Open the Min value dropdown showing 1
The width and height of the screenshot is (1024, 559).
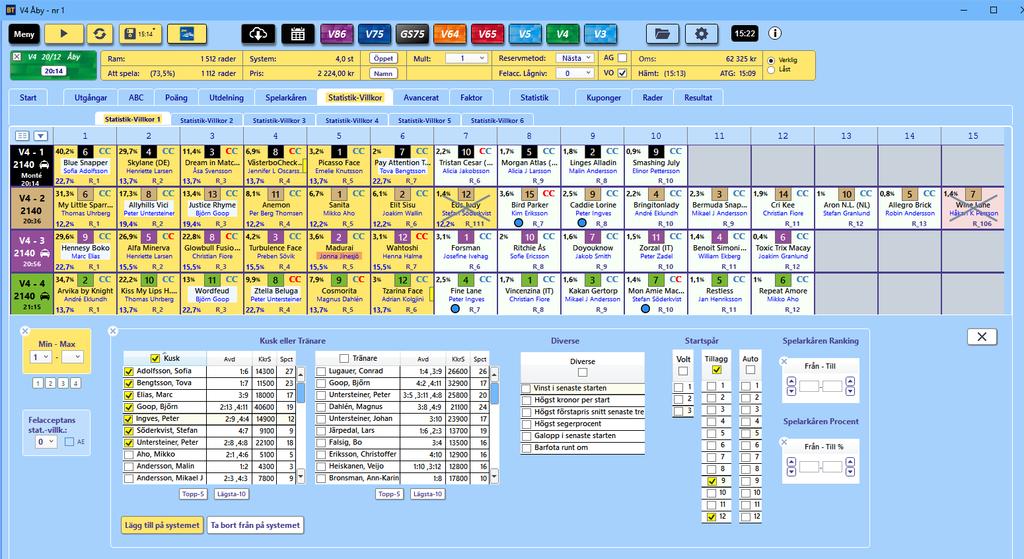[40, 357]
